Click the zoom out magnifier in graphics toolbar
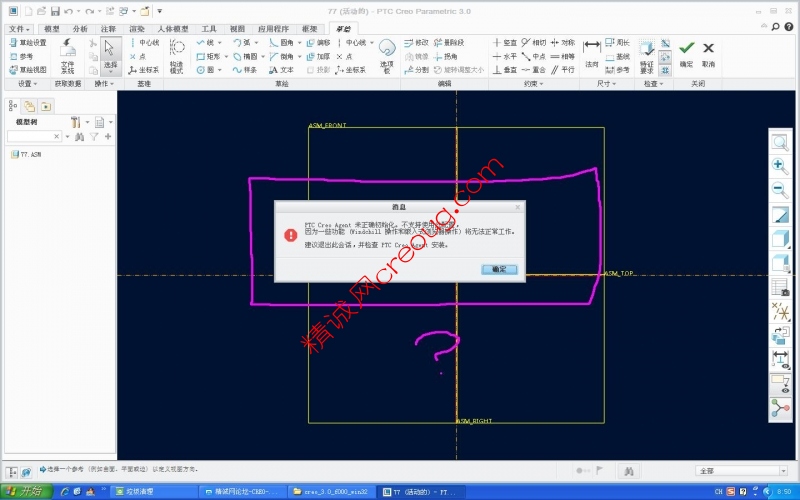 pyautogui.click(x=780, y=190)
